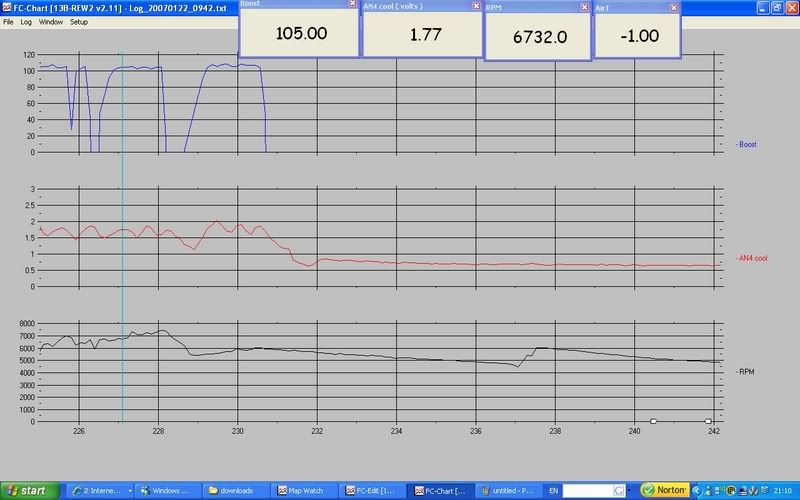
Task: Open the Log menu
Action: click(26, 21)
